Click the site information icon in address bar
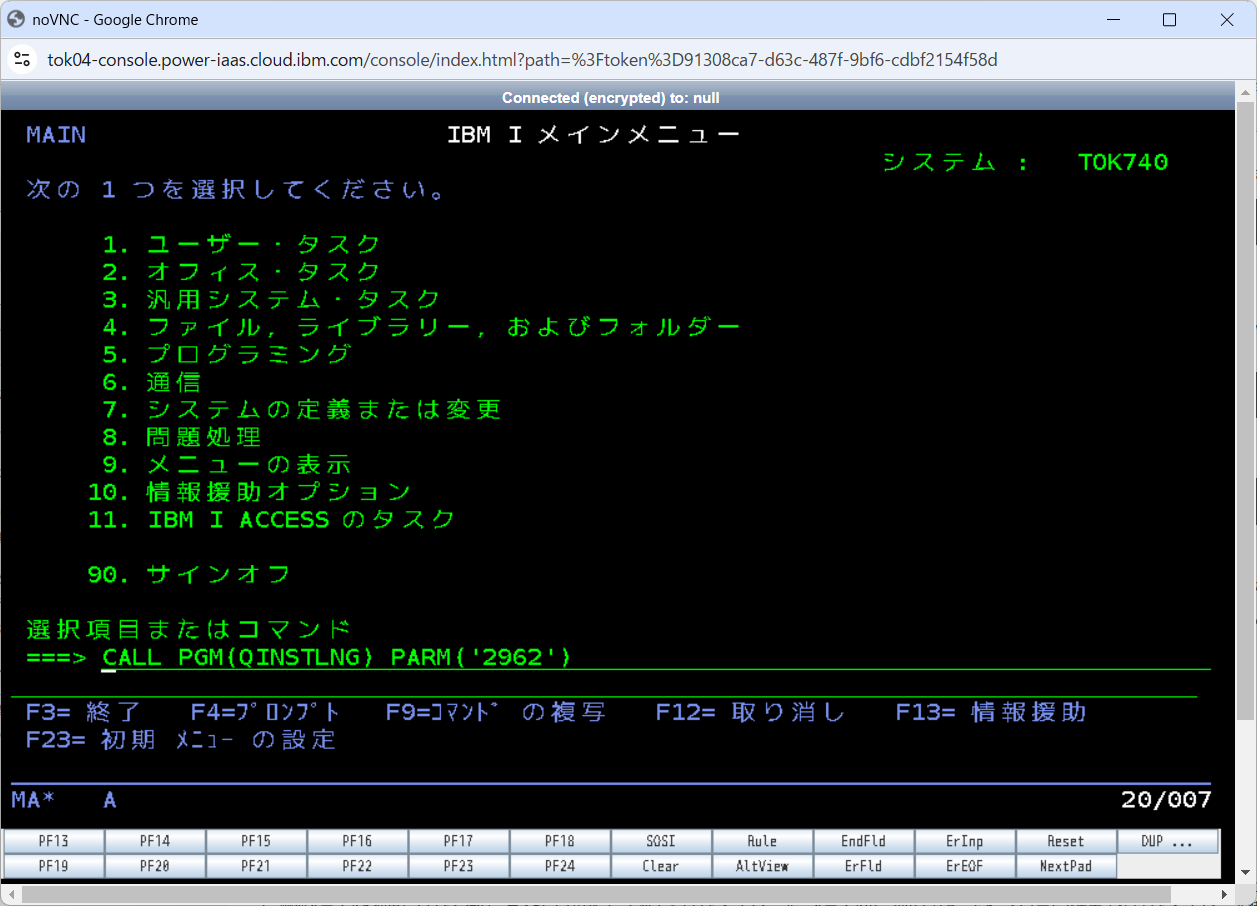Image resolution: width=1257 pixels, height=906 pixels. (23, 60)
